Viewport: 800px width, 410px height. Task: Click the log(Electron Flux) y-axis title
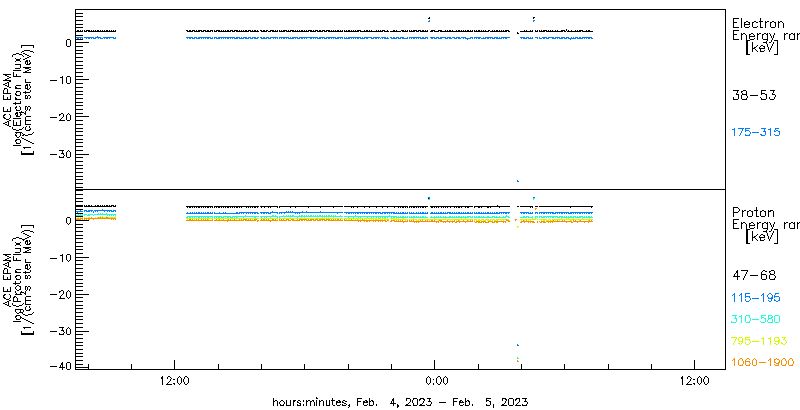18,99
